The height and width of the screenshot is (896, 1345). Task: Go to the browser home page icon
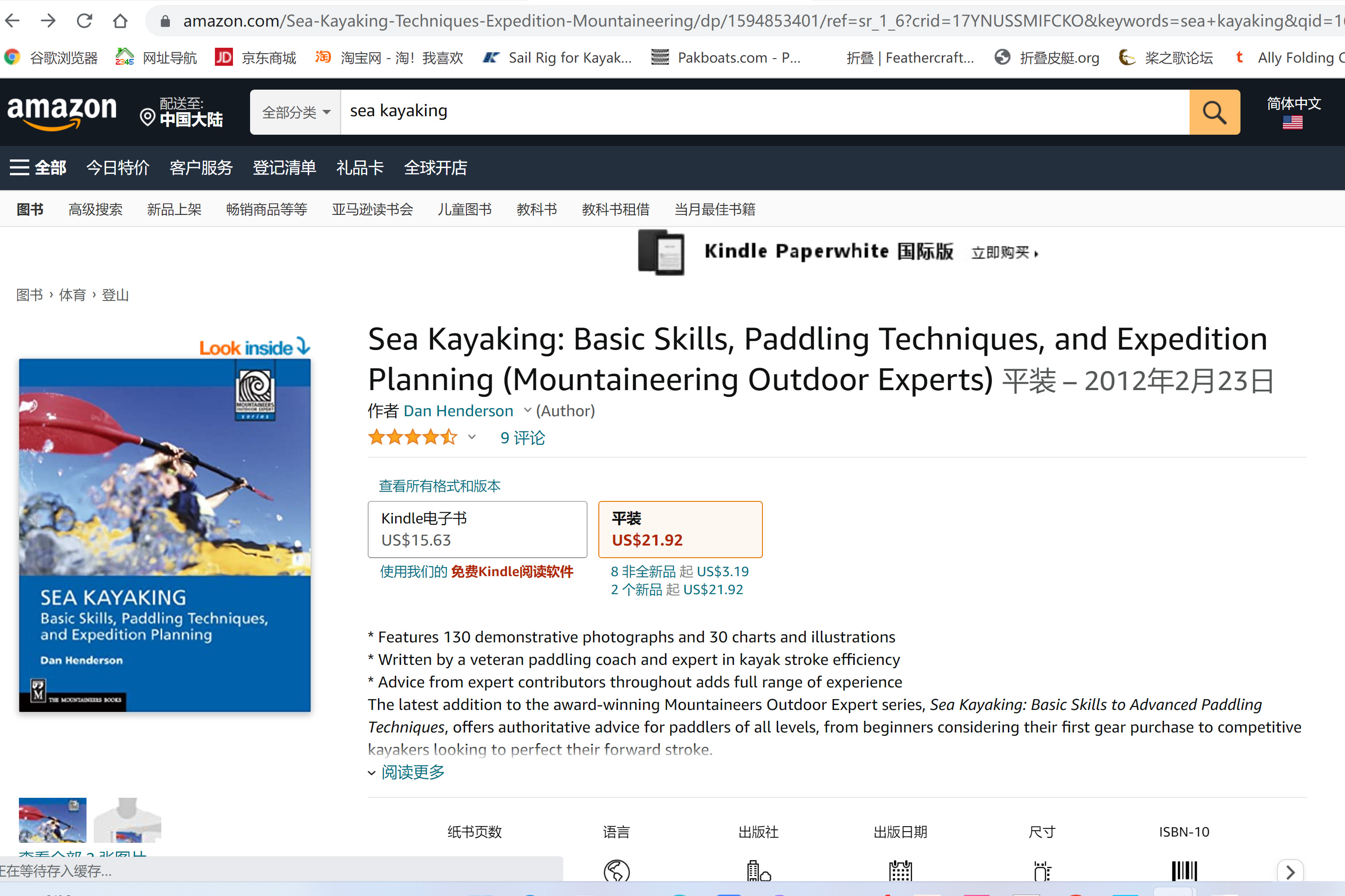point(120,21)
